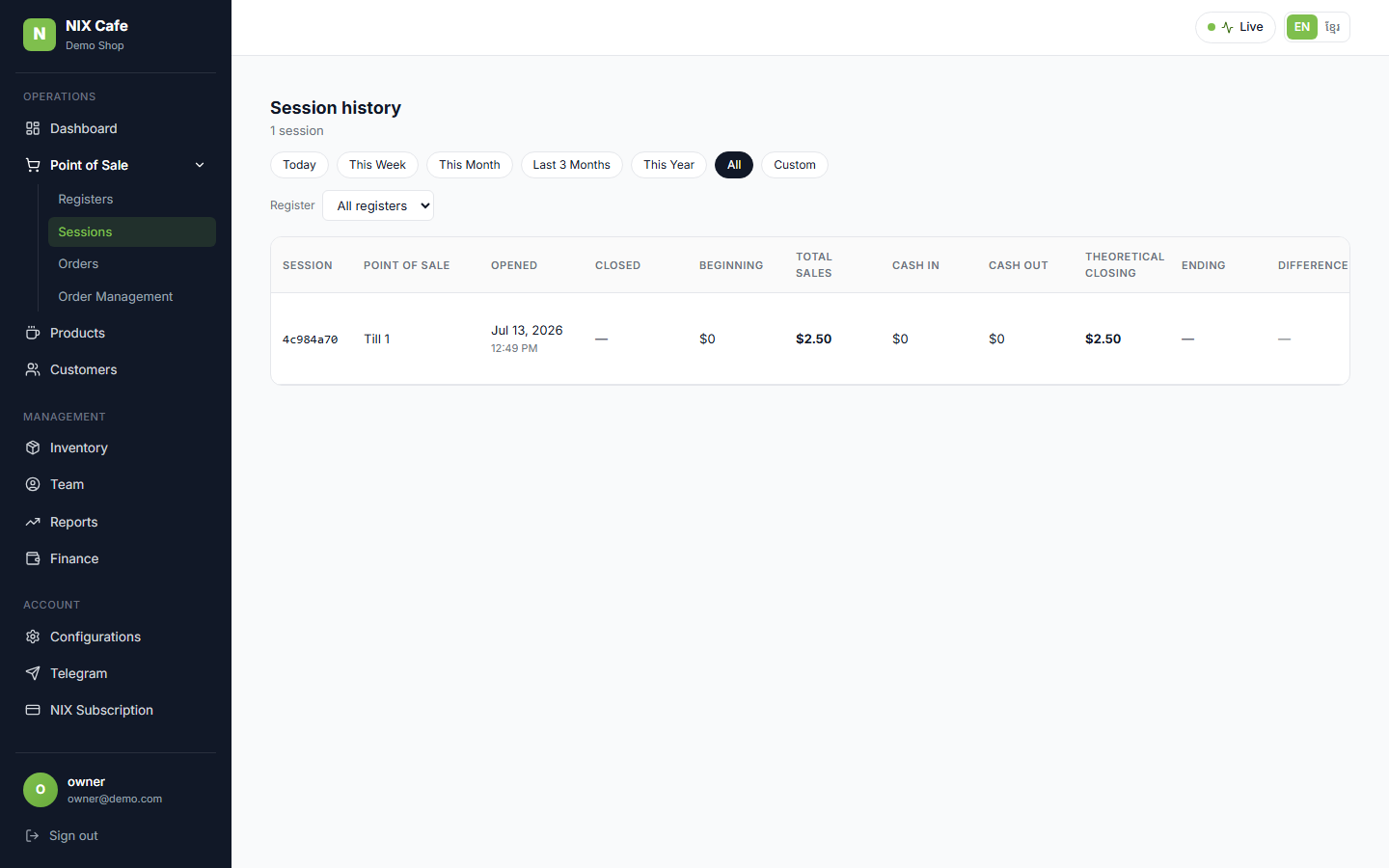The image size is (1389, 868).
Task: Click the ENDING column header
Action: 1203,265
